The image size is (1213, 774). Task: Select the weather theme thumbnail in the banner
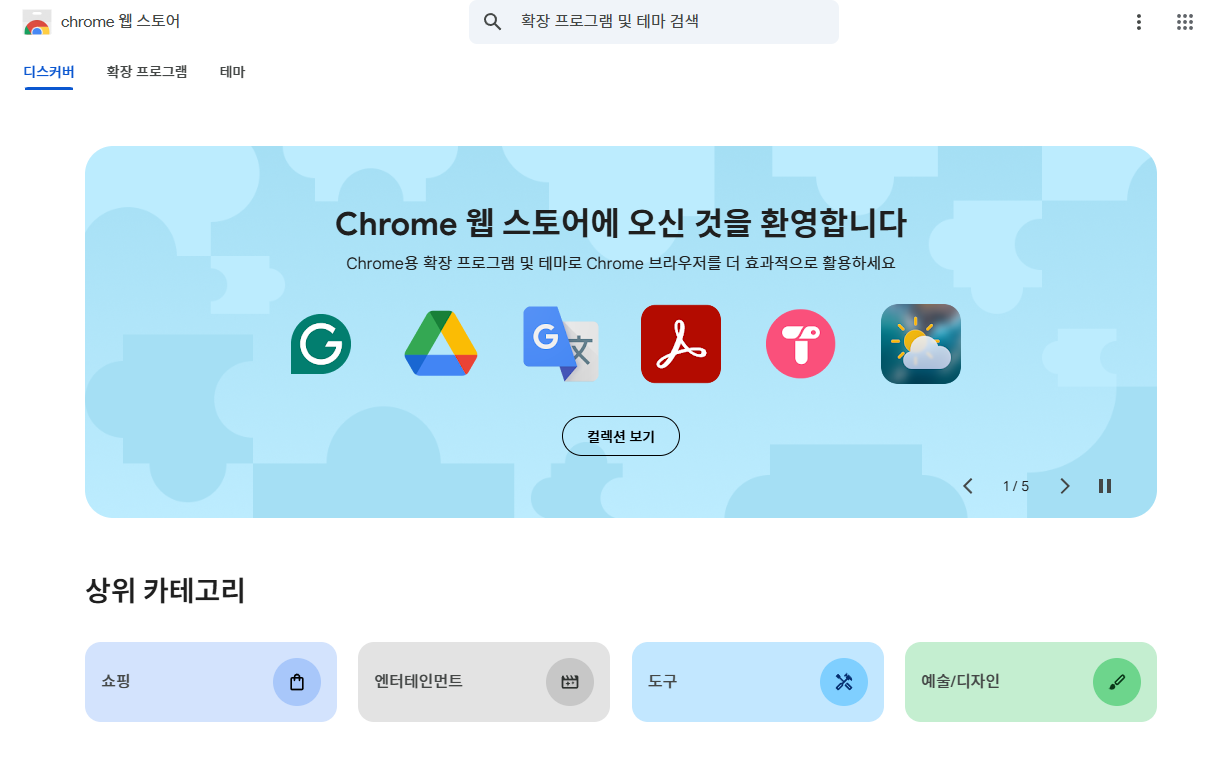920,344
